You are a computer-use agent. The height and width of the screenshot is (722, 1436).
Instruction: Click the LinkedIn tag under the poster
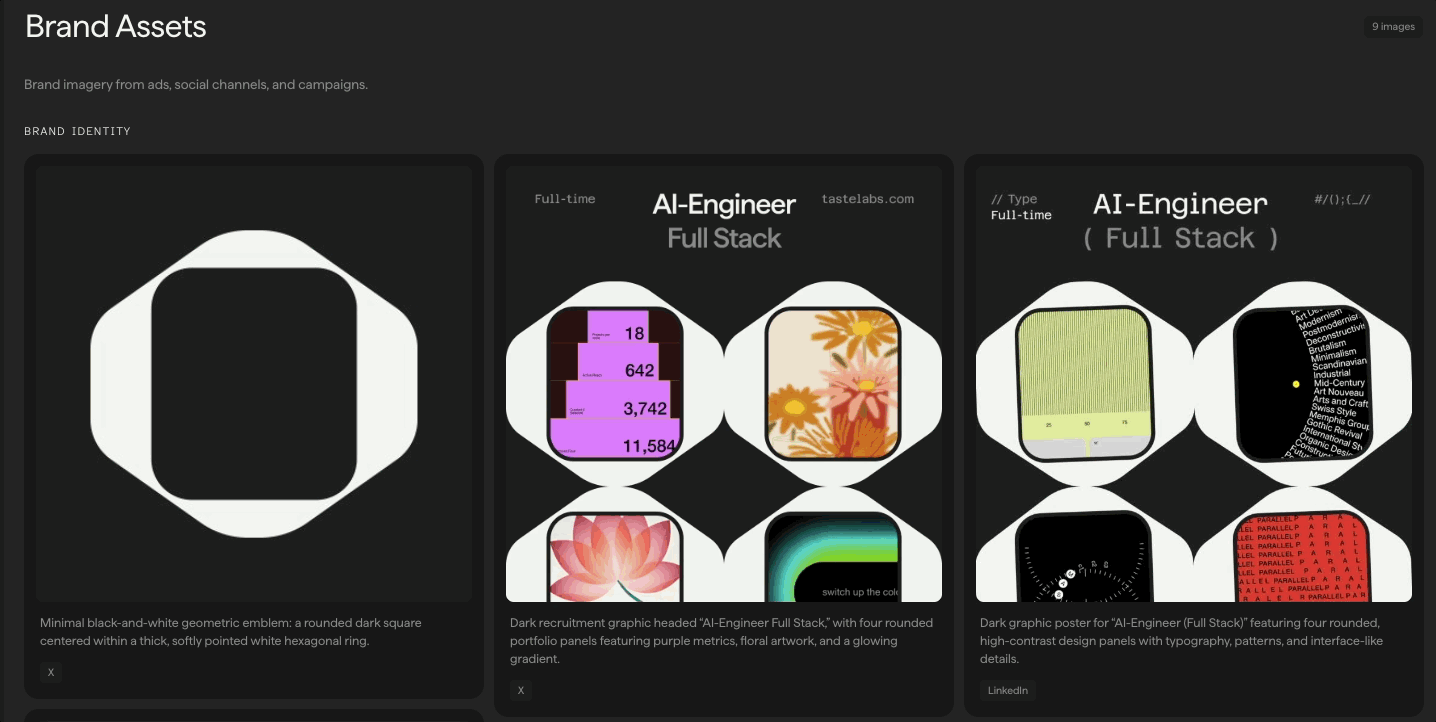click(1008, 690)
